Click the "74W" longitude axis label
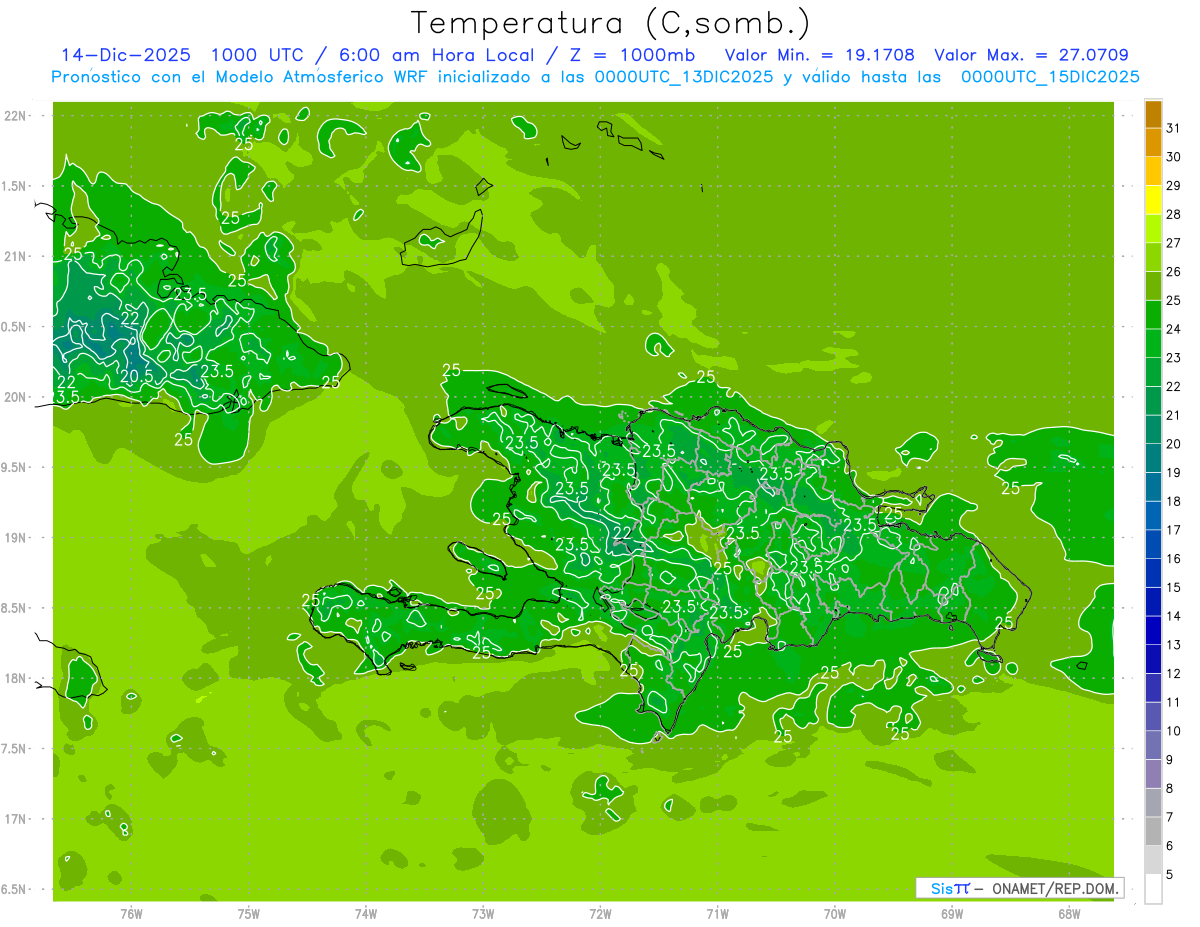The image size is (1200, 927). point(366,913)
